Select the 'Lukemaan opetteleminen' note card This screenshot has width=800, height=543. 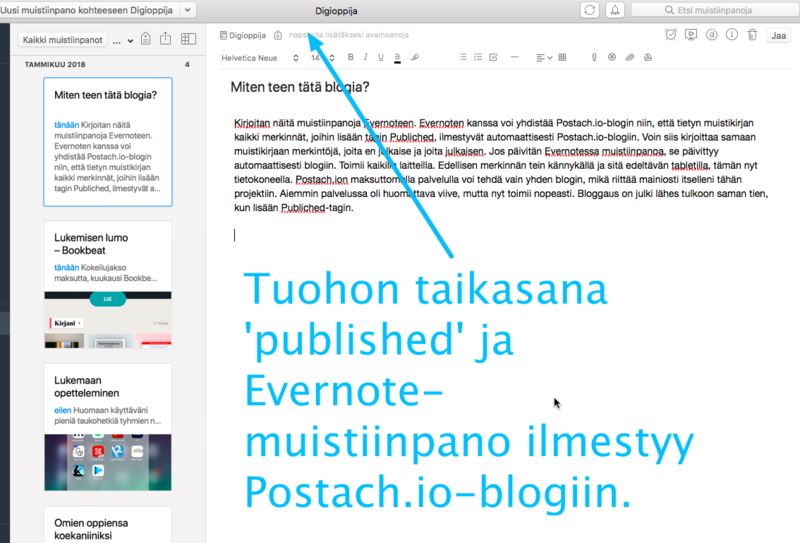108,427
